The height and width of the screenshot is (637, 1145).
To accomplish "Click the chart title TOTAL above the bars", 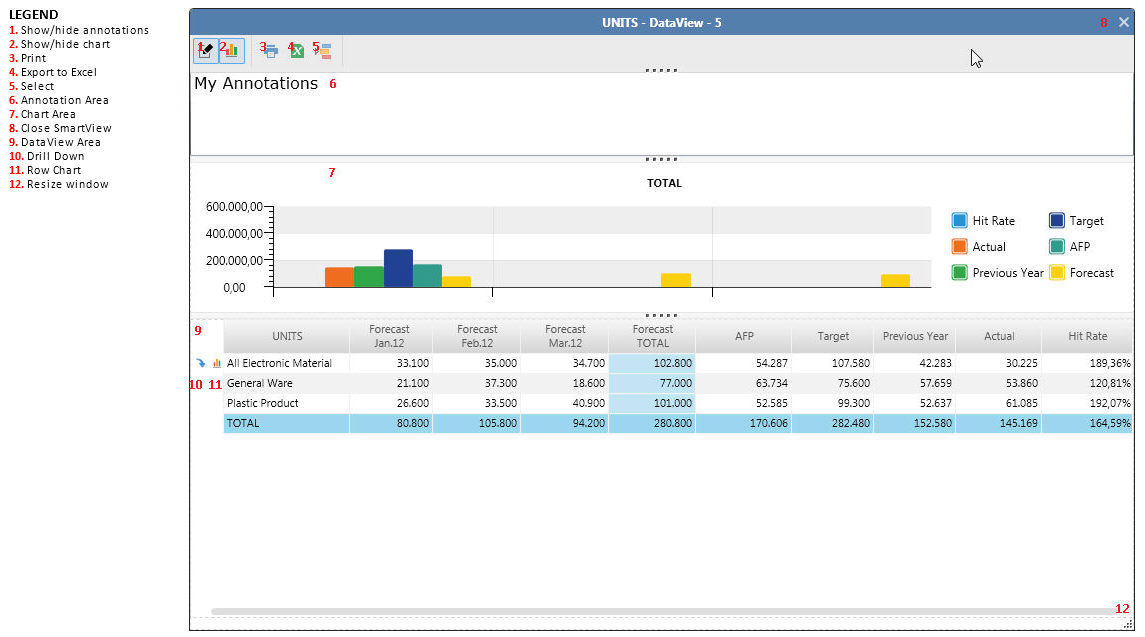I will [x=664, y=183].
